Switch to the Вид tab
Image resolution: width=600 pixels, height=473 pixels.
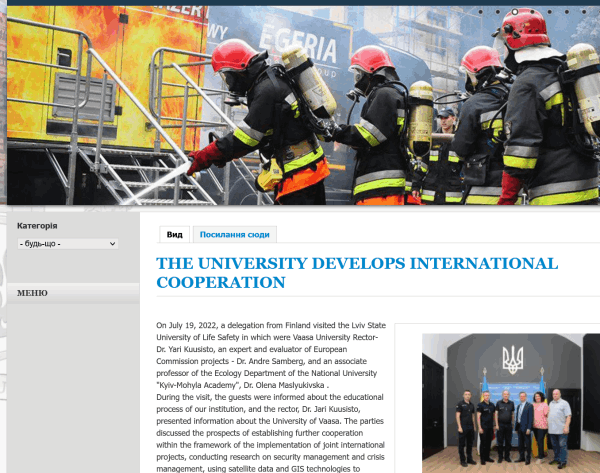click(x=174, y=235)
